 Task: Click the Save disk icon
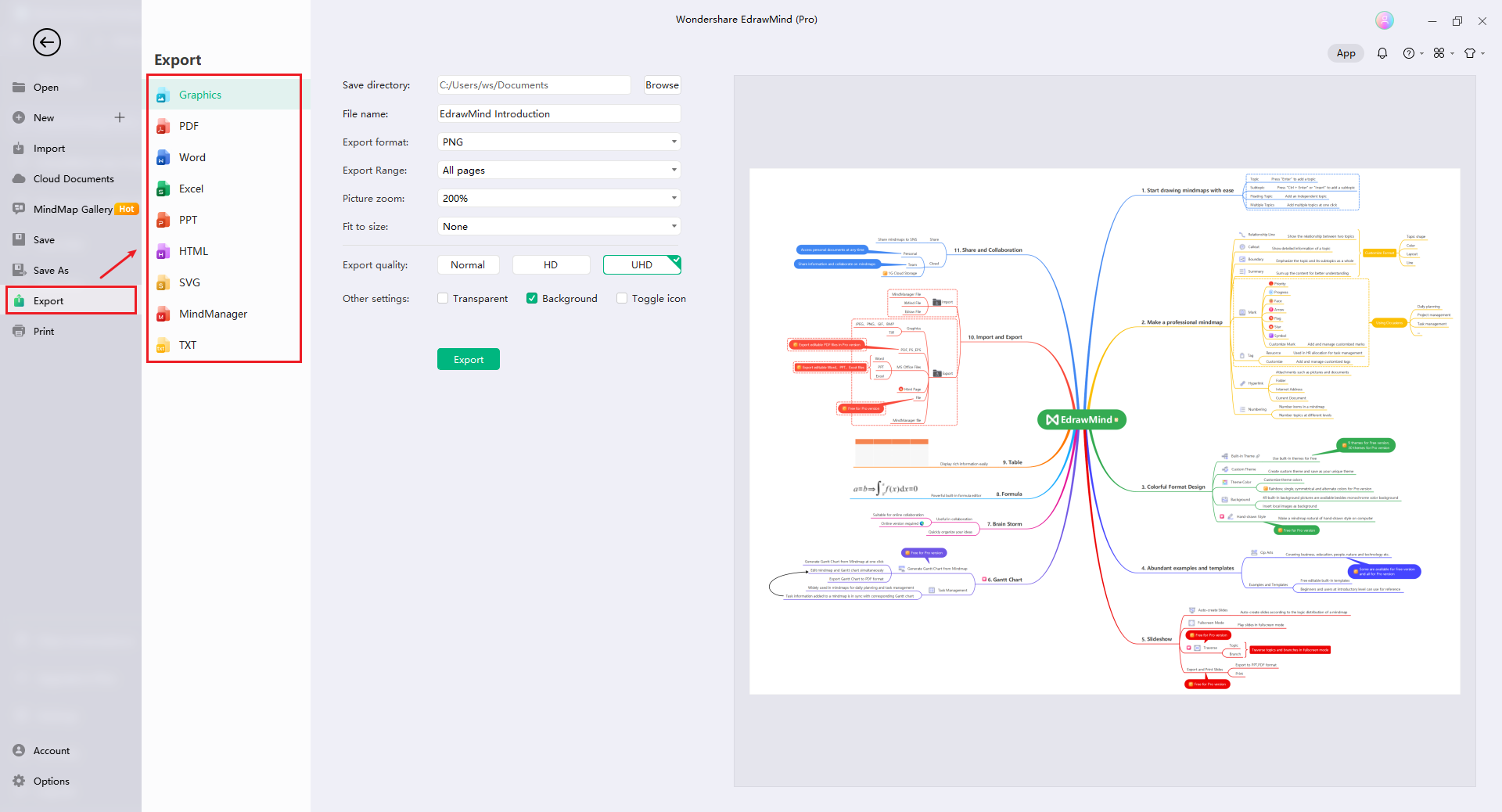tap(19, 239)
